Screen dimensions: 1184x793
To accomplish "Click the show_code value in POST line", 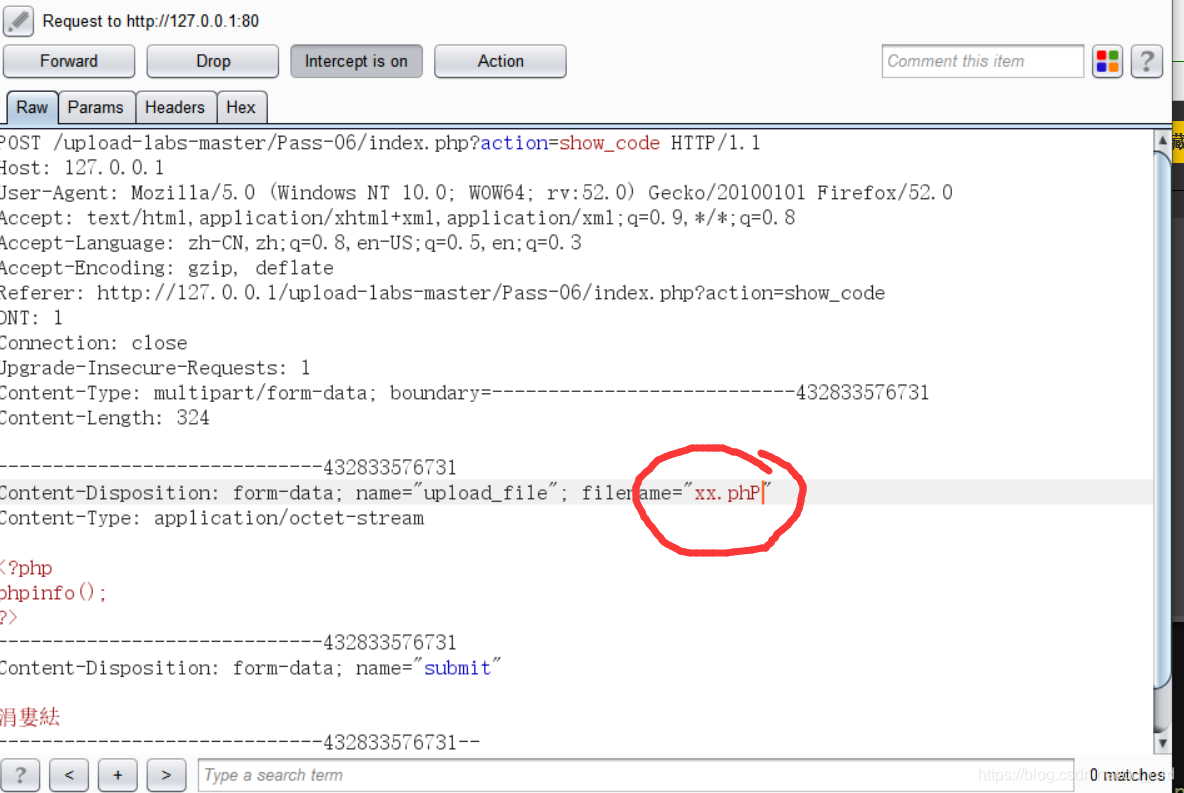I will pyautogui.click(x=609, y=143).
